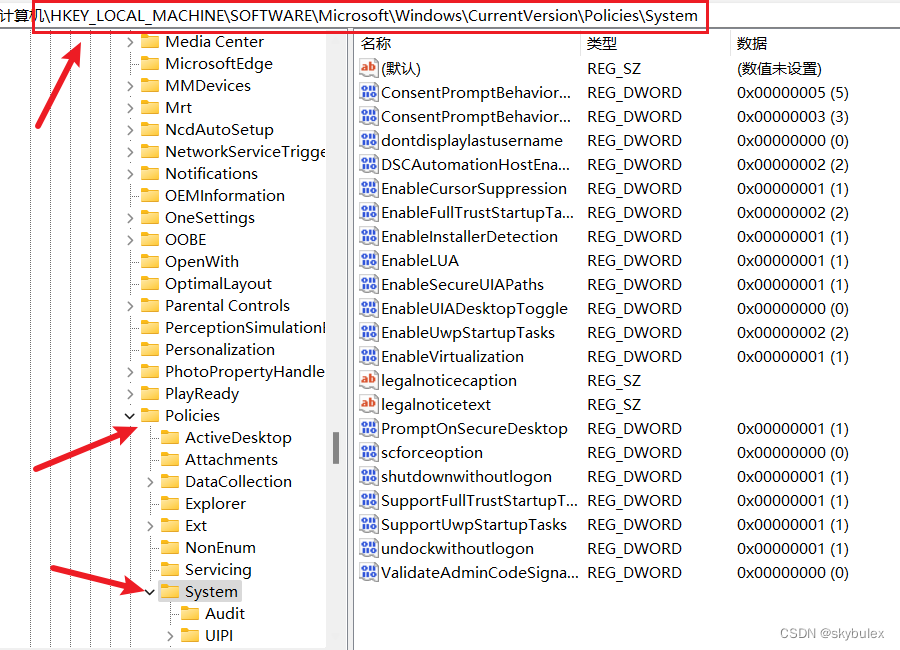Select the Mrt key
Image resolution: width=900 pixels, height=650 pixels.
tap(178, 107)
